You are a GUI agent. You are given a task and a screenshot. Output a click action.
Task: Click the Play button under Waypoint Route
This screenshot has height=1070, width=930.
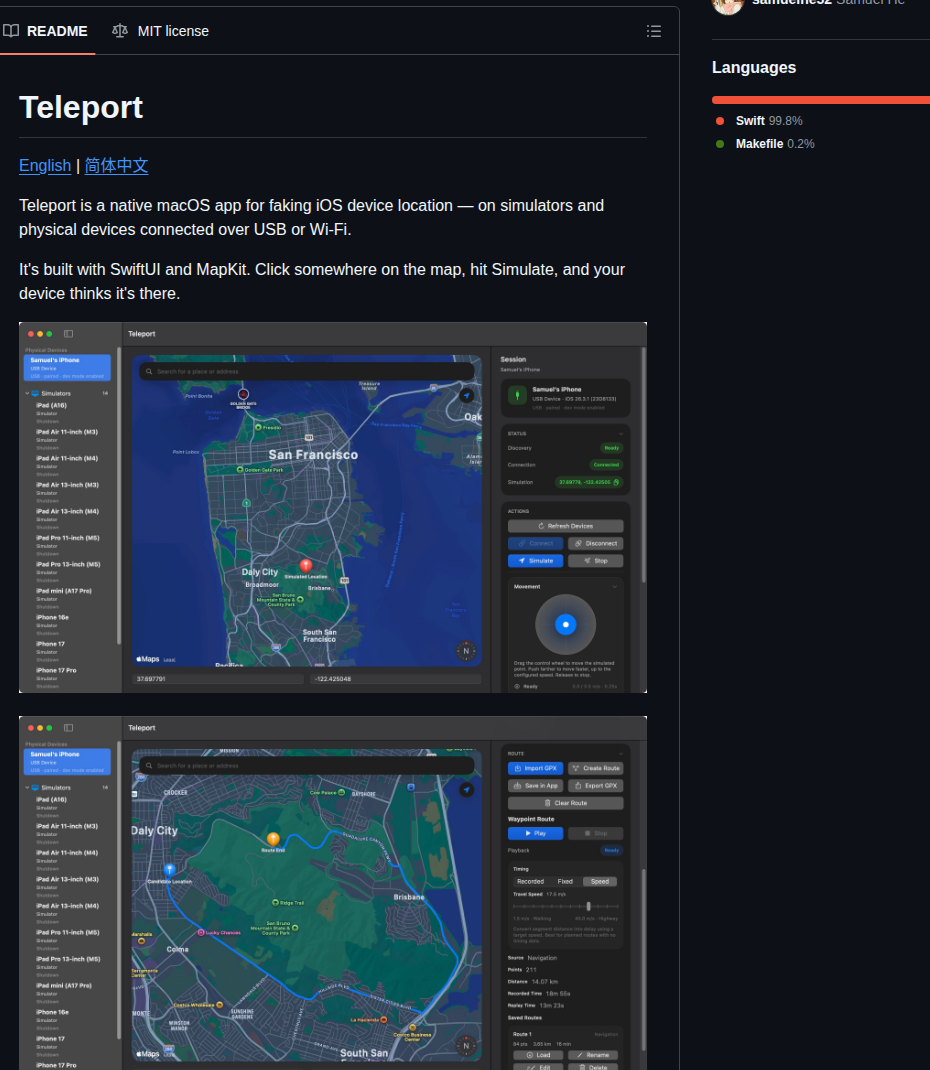click(536, 833)
